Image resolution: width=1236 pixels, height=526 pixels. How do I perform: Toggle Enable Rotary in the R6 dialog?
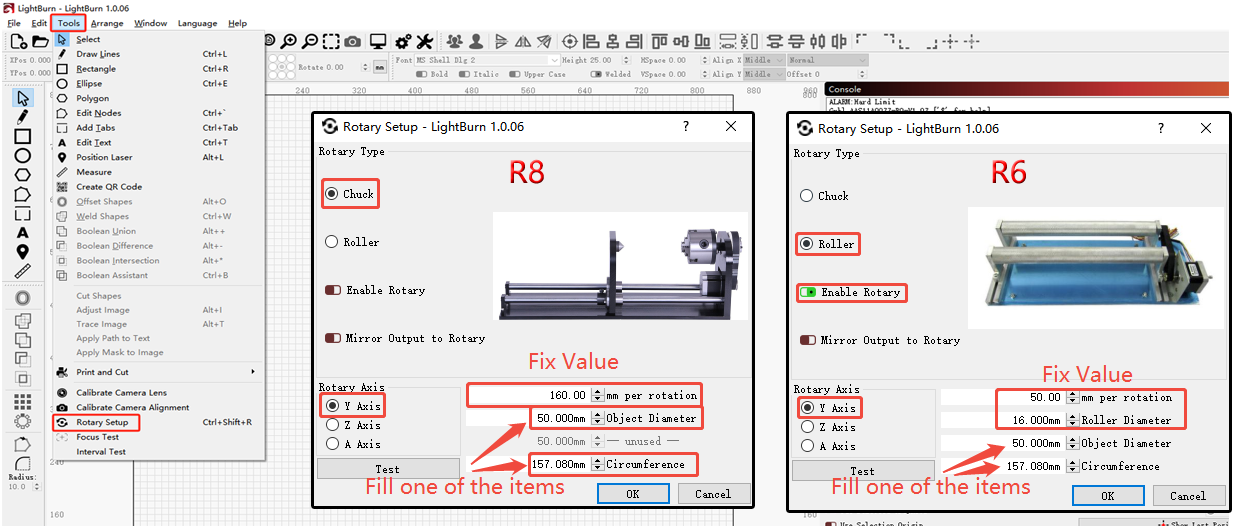point(807,292)
